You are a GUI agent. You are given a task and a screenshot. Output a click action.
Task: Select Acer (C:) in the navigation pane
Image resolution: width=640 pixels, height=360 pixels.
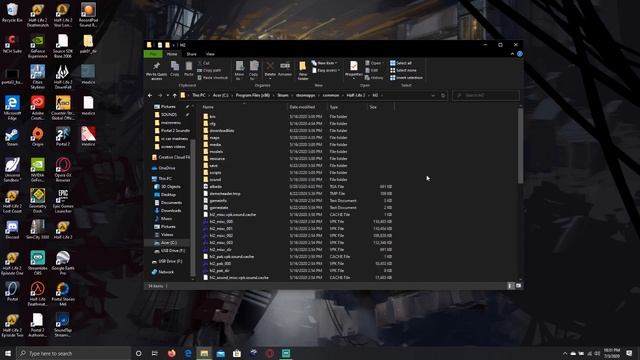[169, 242]
